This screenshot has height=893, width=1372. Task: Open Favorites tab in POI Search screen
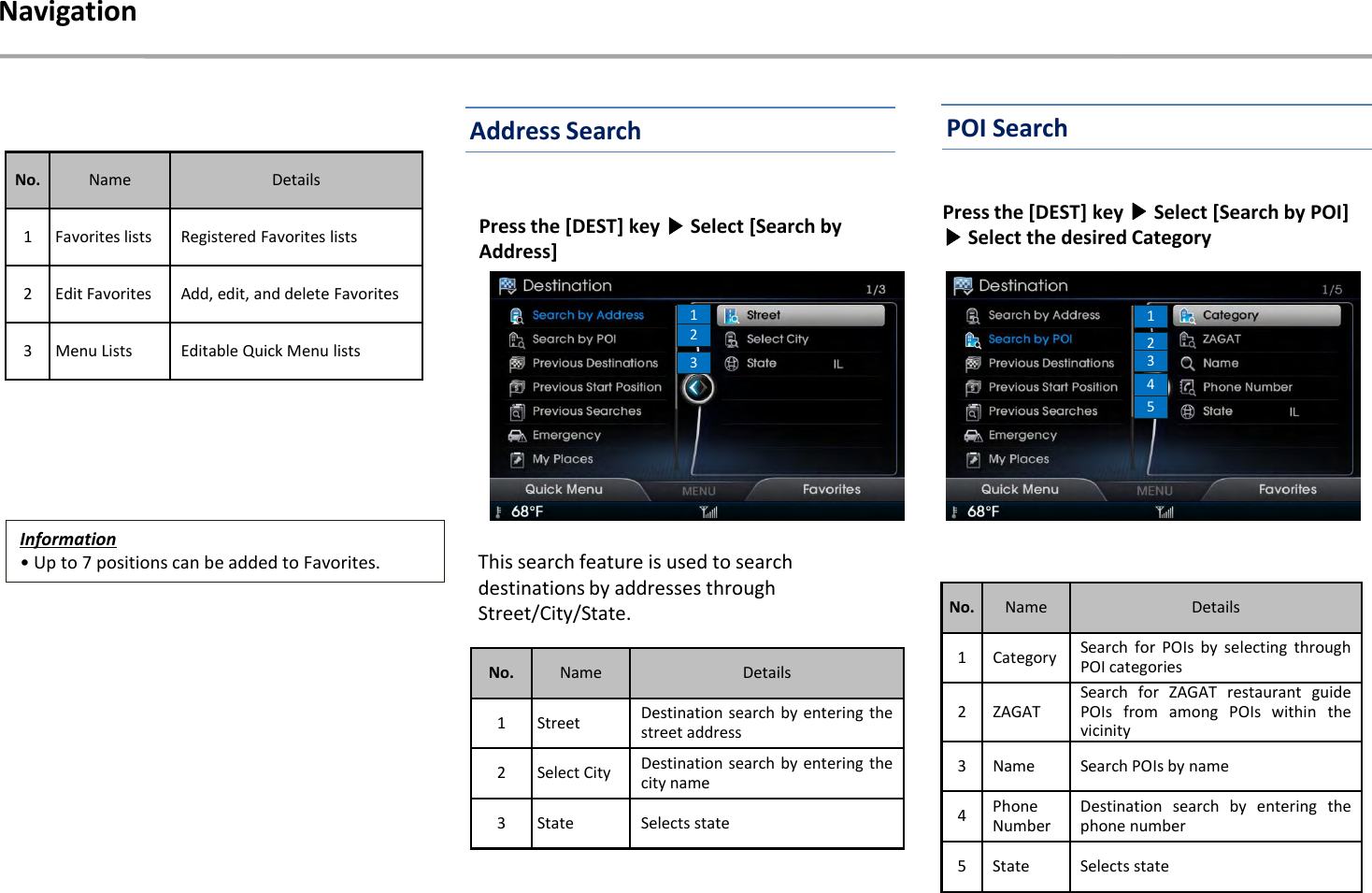pyautogui.click(x=1287, y=489)
